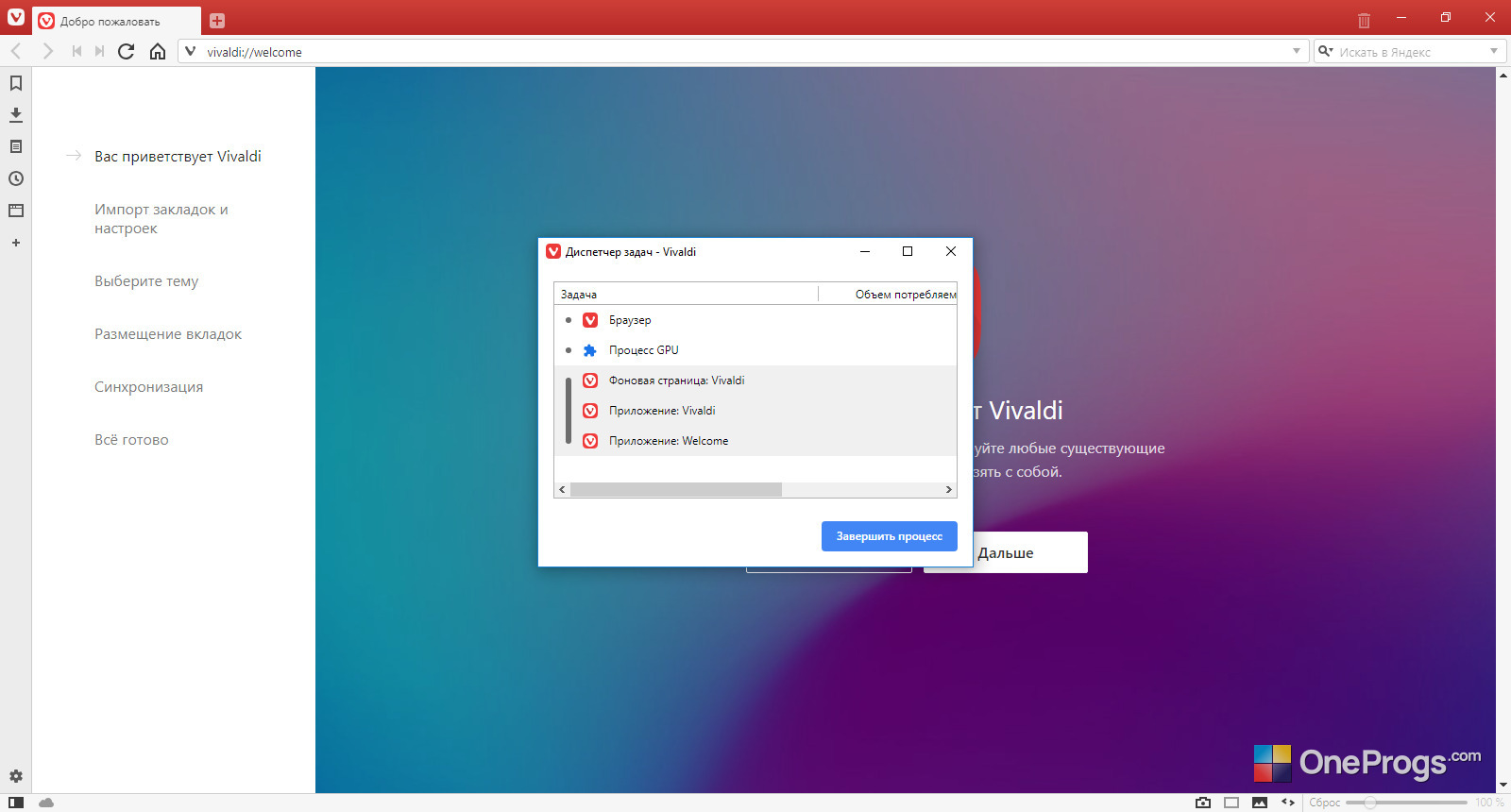Image resolution: width=1511 pixels, height=812 pixels.
Task: Open the closed tabs trash icon
Action: coord(1364,20)
